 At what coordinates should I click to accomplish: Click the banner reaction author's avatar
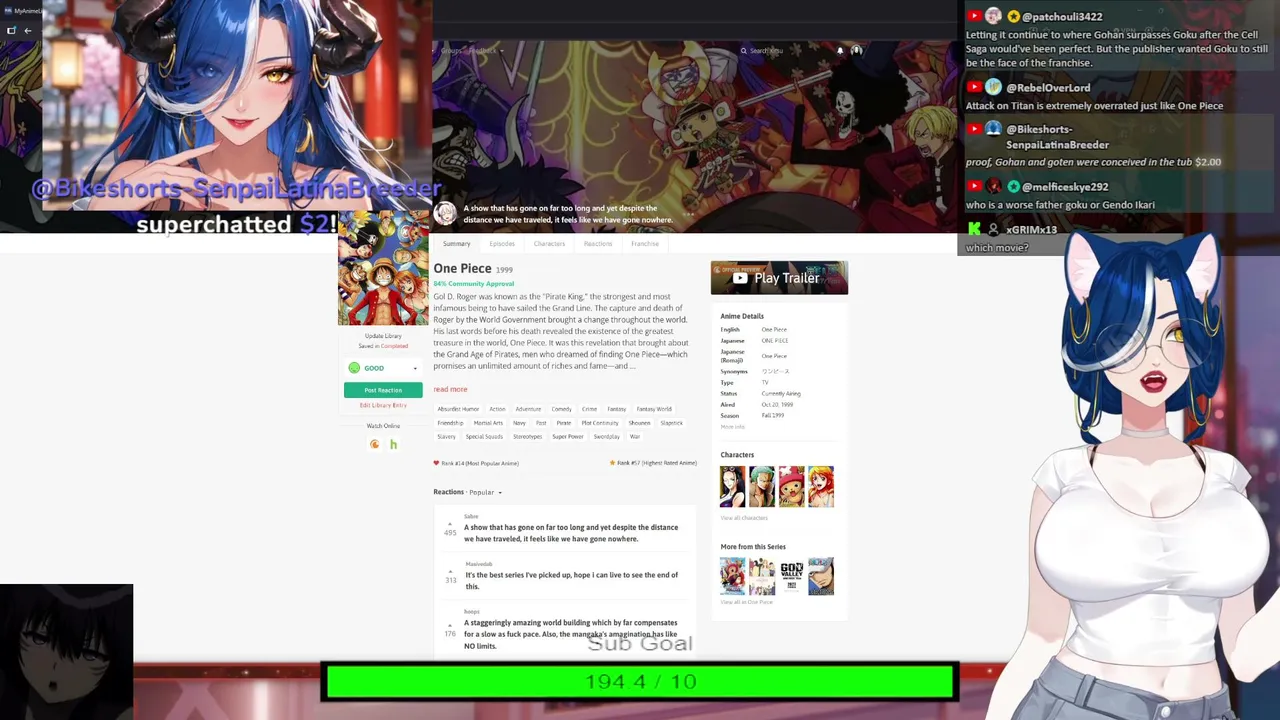445,214
